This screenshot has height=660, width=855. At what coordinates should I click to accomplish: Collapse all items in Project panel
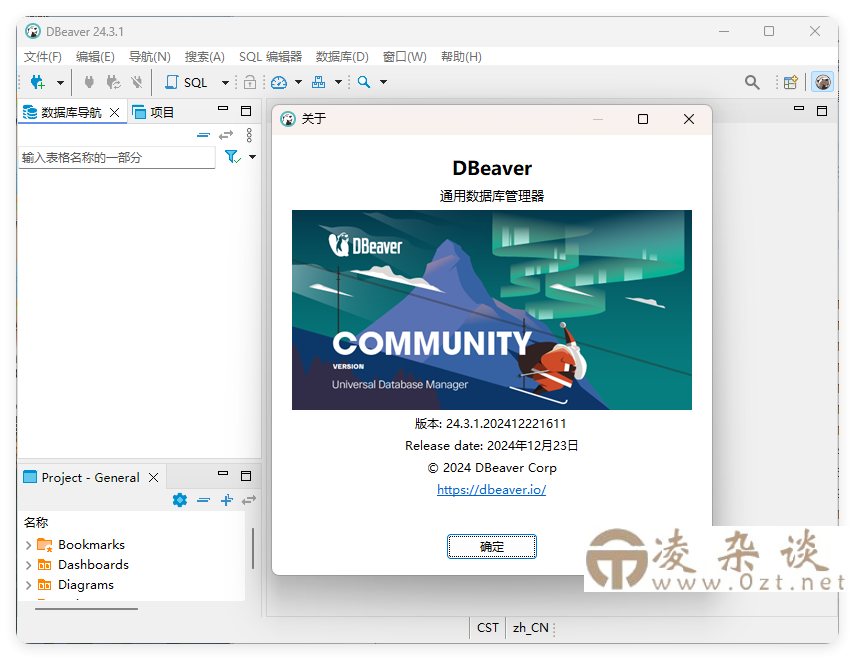203,500
